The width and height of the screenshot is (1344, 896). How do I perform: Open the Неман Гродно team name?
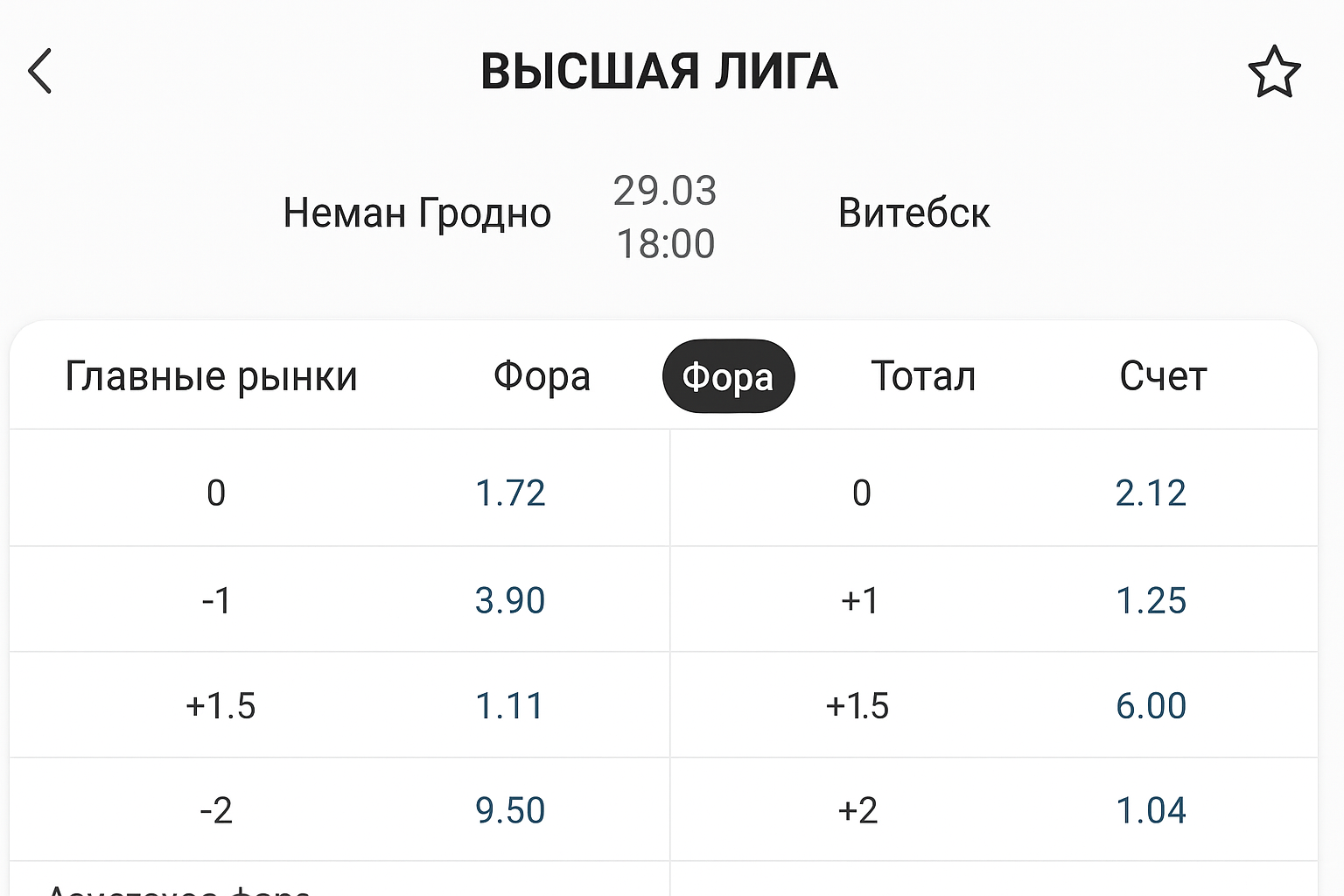pos(416,213)
